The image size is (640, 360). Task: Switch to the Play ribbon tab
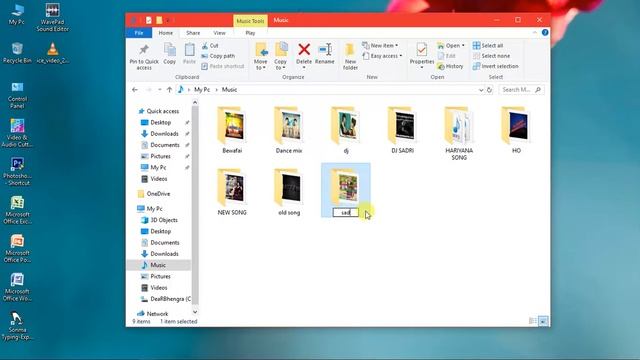250,33
